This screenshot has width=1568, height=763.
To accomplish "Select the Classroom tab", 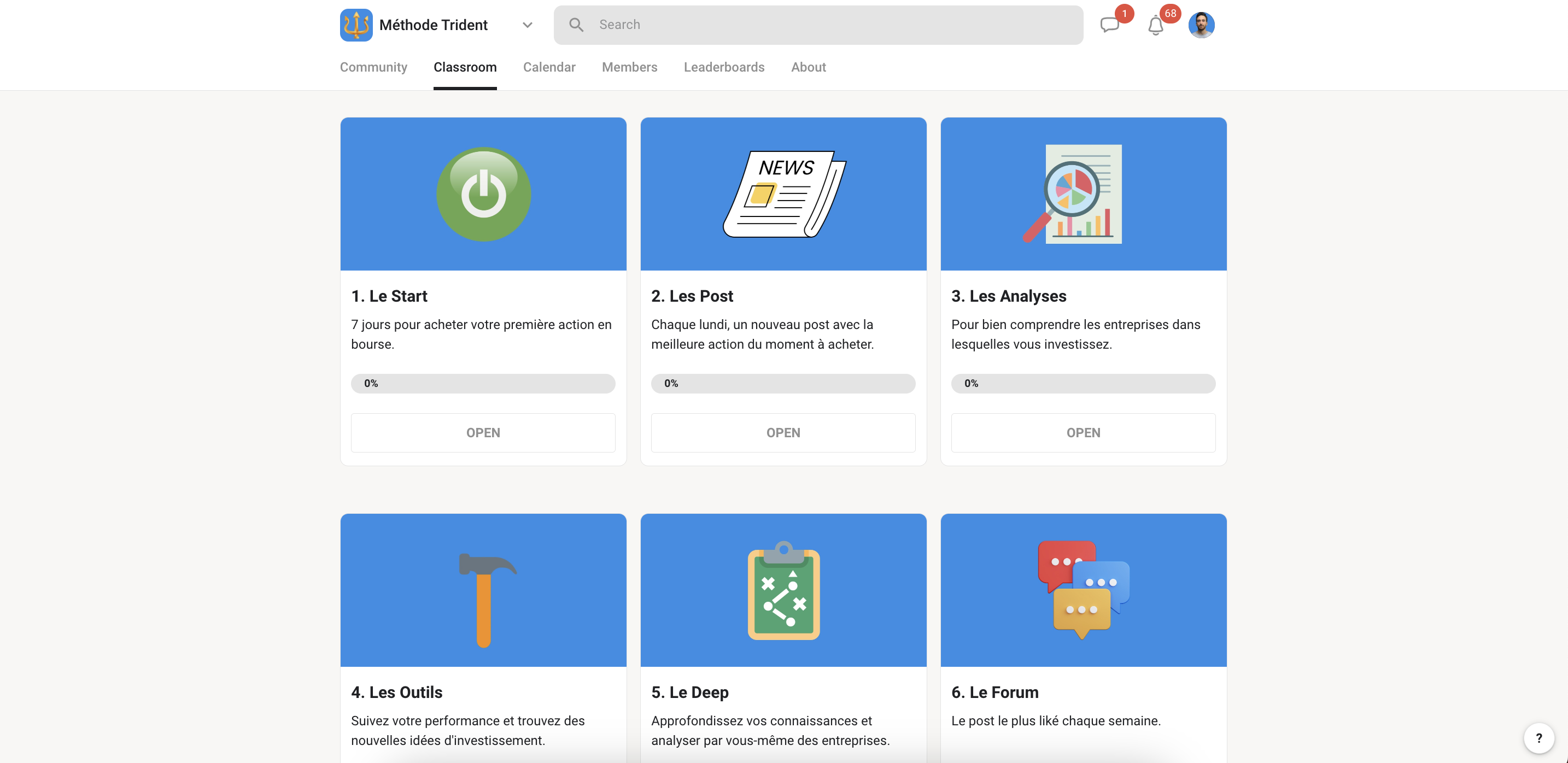I will click(465, 67).
